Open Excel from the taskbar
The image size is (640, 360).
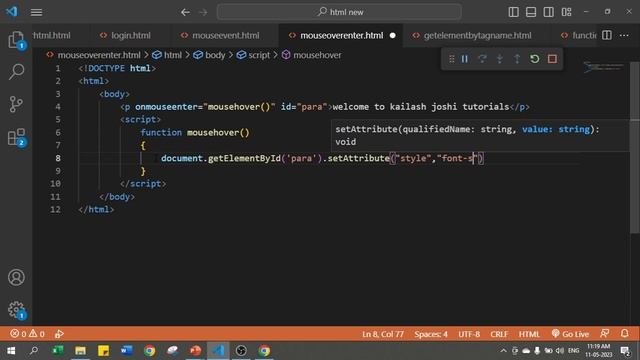point(58,351)
